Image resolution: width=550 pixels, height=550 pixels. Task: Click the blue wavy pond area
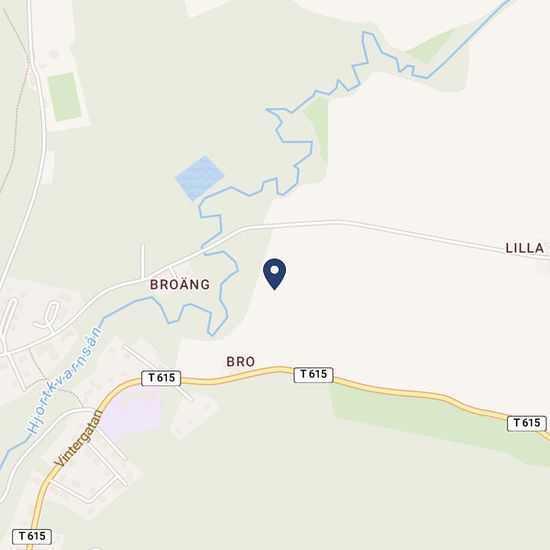pyautogui.click(x=200, y=178)
